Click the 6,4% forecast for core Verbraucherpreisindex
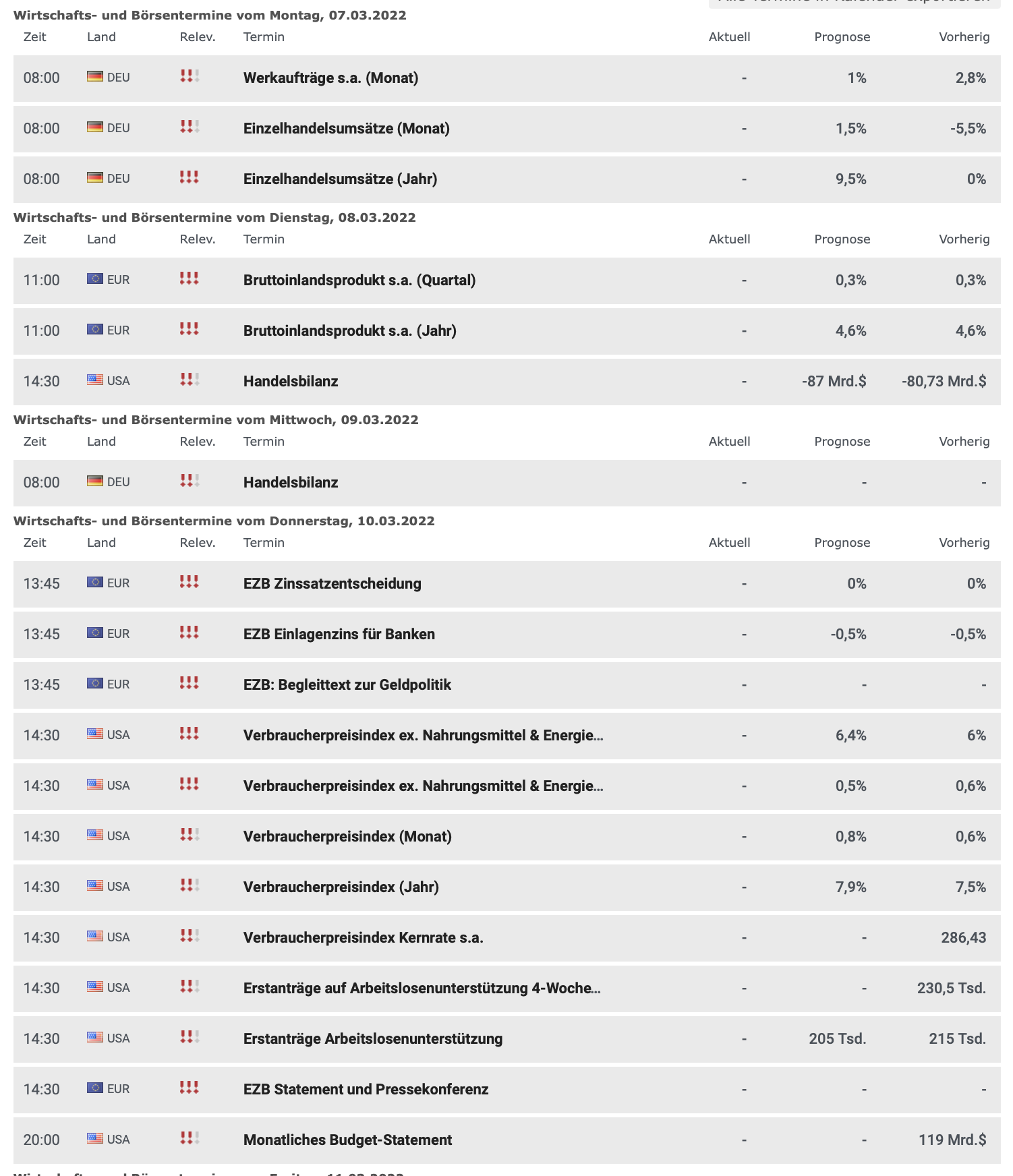The image size is (1013, 1176). point(850,735)
